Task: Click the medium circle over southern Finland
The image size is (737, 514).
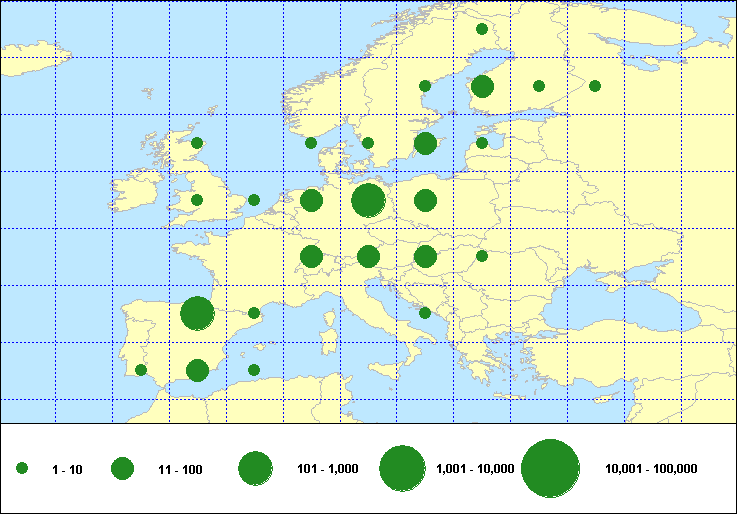Action: (482, 86)
